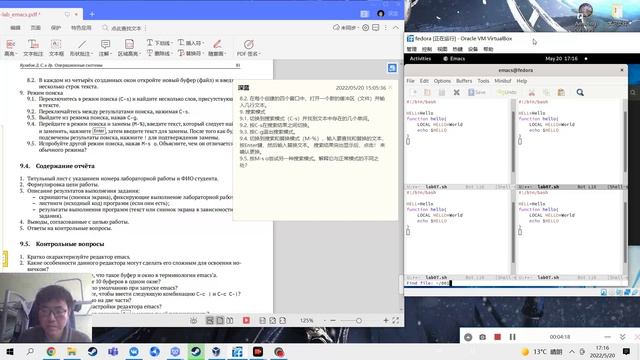Open the 页面 tab in PDF reader

click(x=36, y=28)
